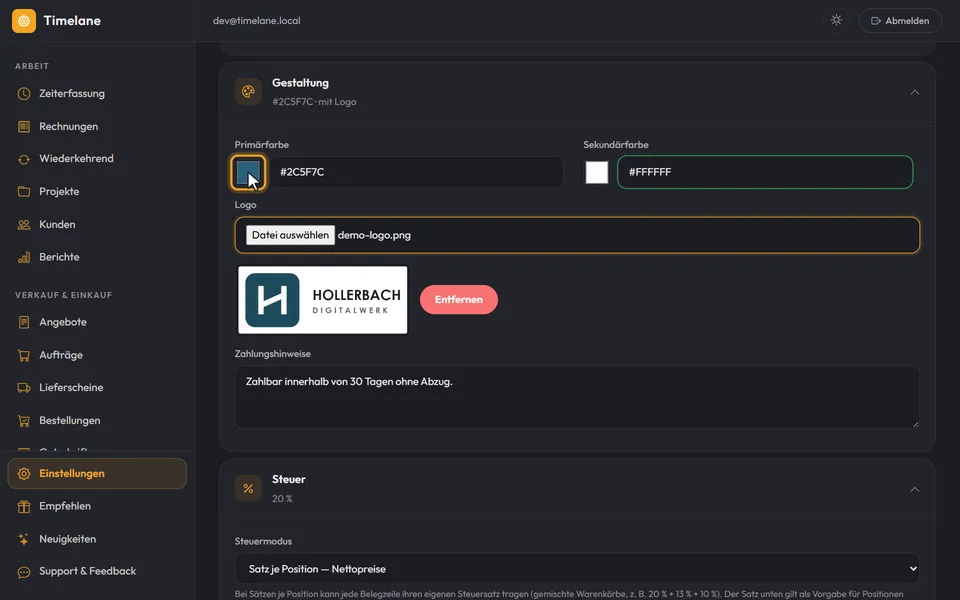Collapse the Gestaltung section chevron
Viewport: 960px width, 600px height.
[915, 92]
